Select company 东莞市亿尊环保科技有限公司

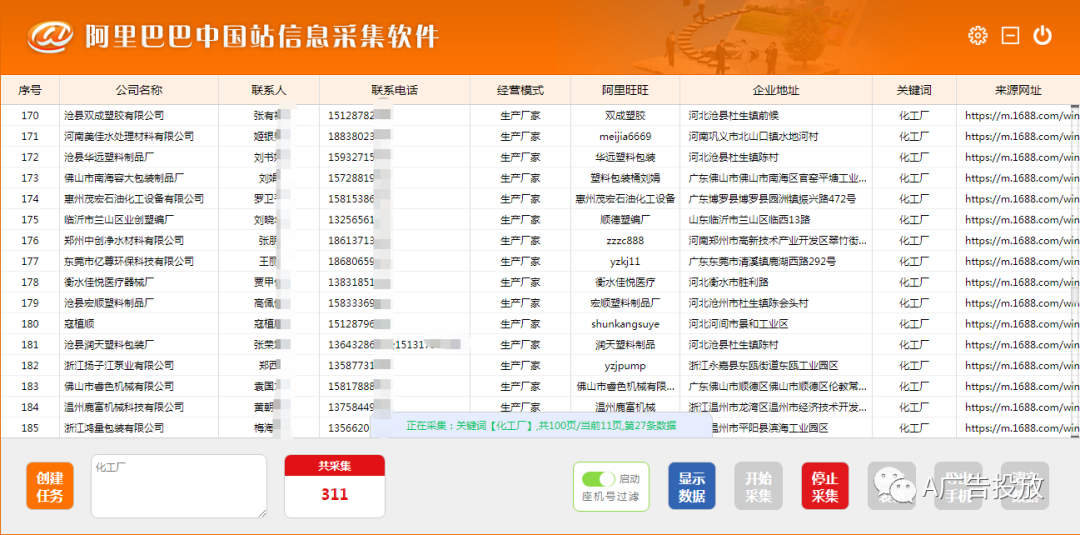(x=129, y=261)
